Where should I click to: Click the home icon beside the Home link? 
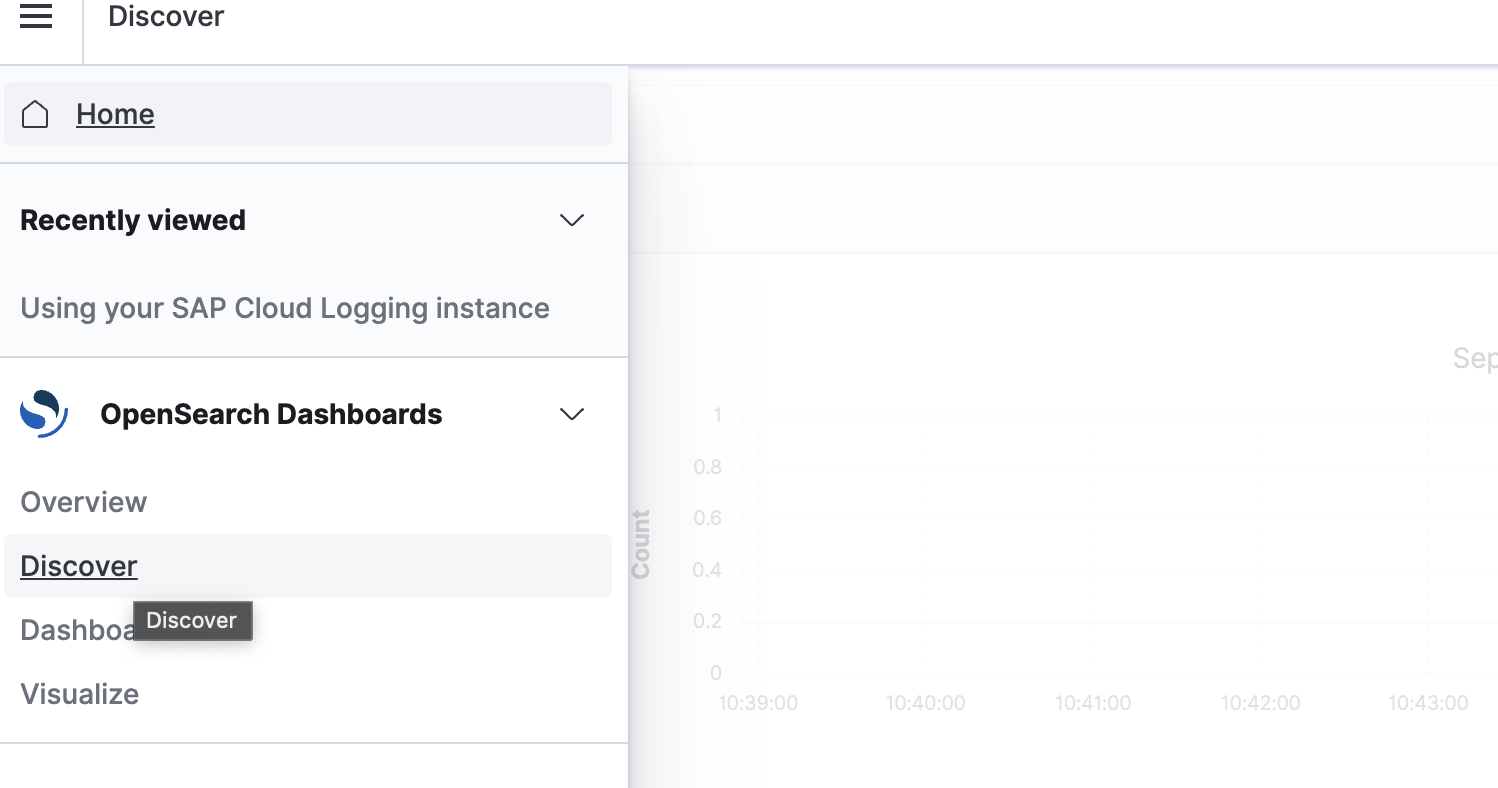[36, 114]
